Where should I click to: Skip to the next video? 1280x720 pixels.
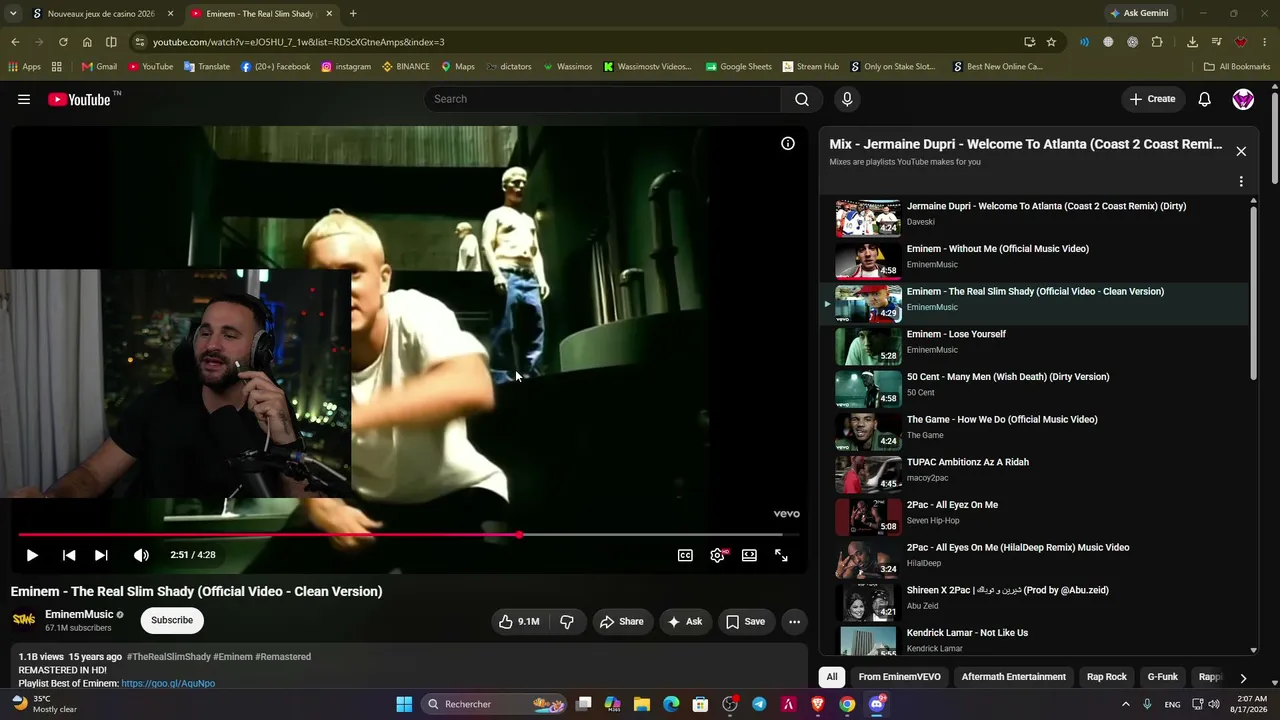point(101,555)
